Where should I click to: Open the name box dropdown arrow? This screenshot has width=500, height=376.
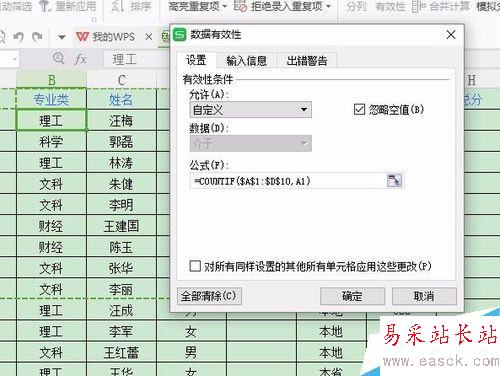14,60
